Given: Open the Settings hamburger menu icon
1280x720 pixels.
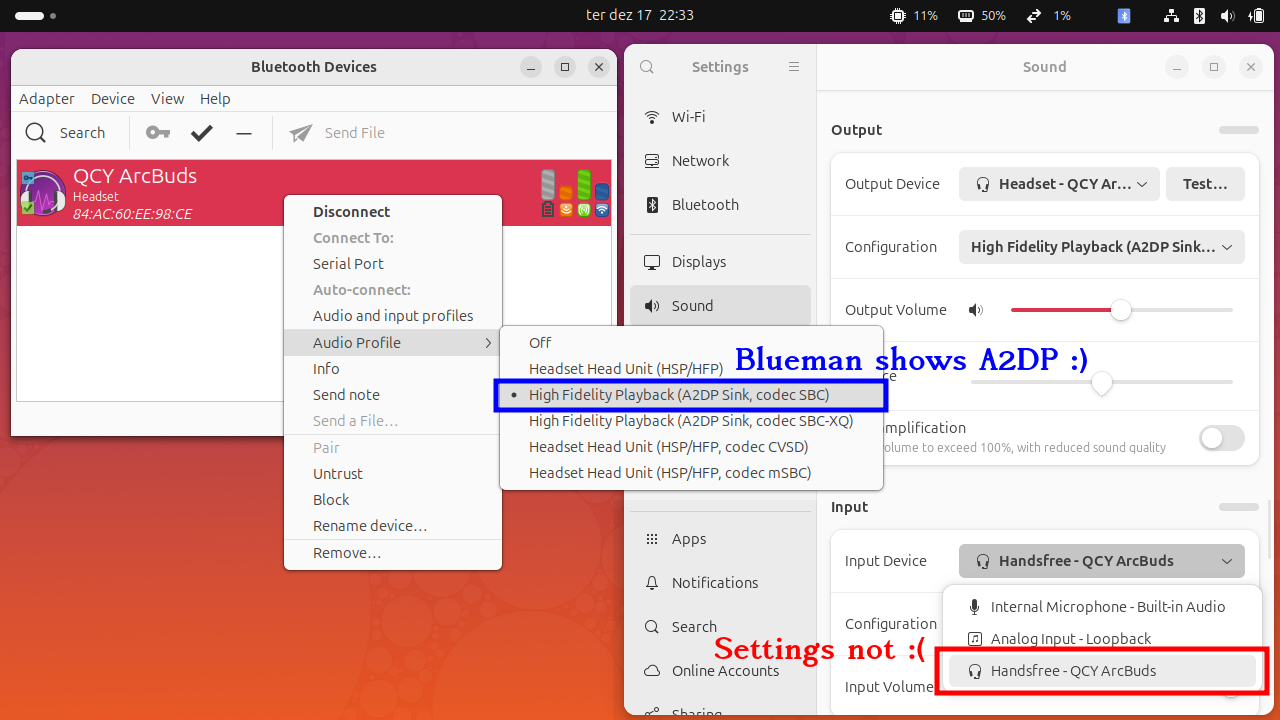Looking at the screenshot, I should pyautogui.click(x=794, y=67).
